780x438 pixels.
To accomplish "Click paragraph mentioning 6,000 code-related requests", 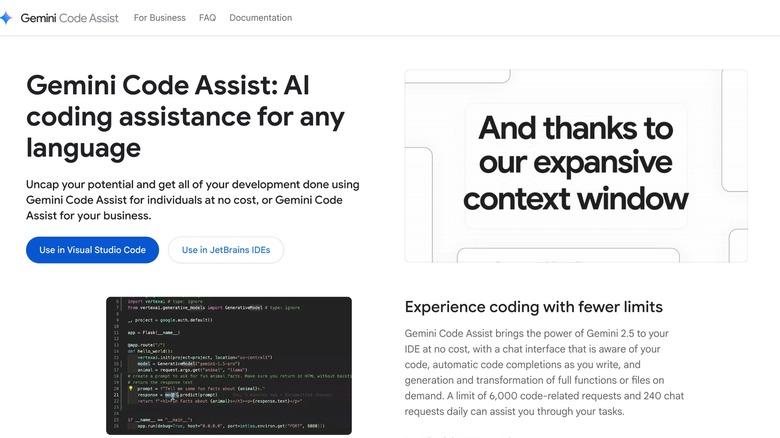I will pyautogui.click(x=544, y=372).
